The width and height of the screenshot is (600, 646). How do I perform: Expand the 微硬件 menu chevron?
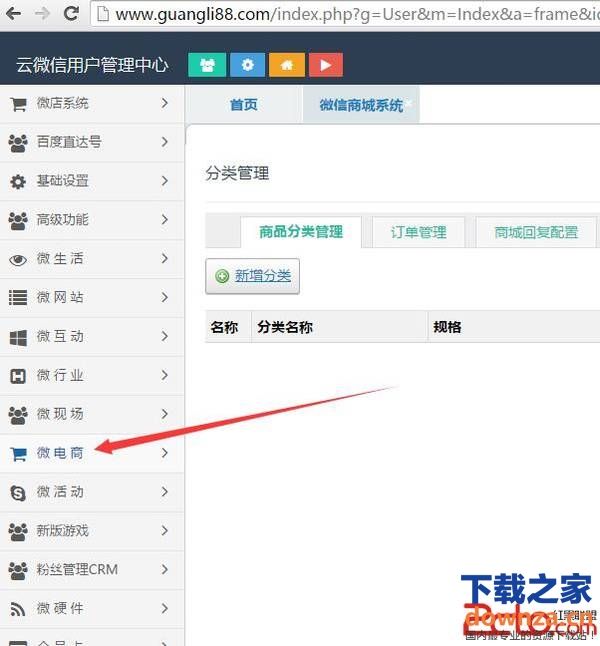165,608
